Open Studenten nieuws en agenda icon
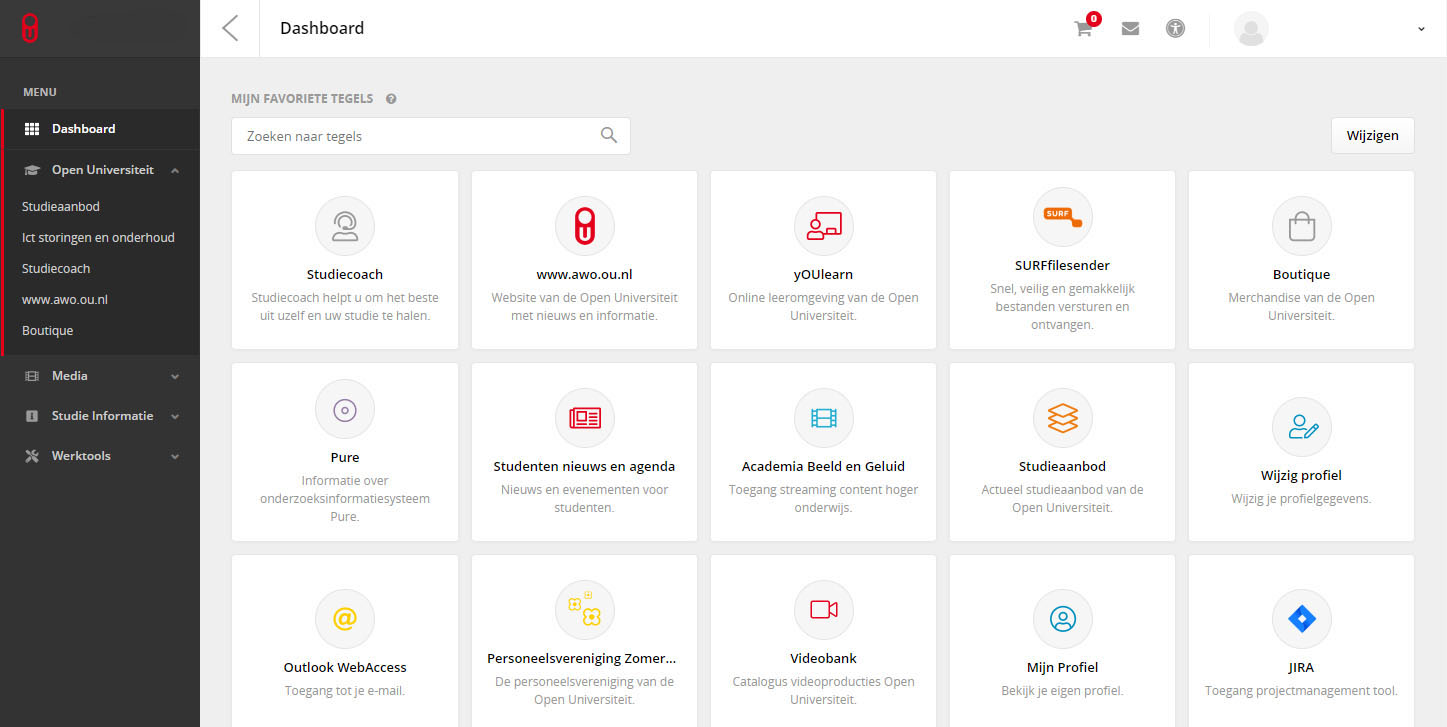The width and height of the screenshot is (1447, 727). (x=584, y=417)
